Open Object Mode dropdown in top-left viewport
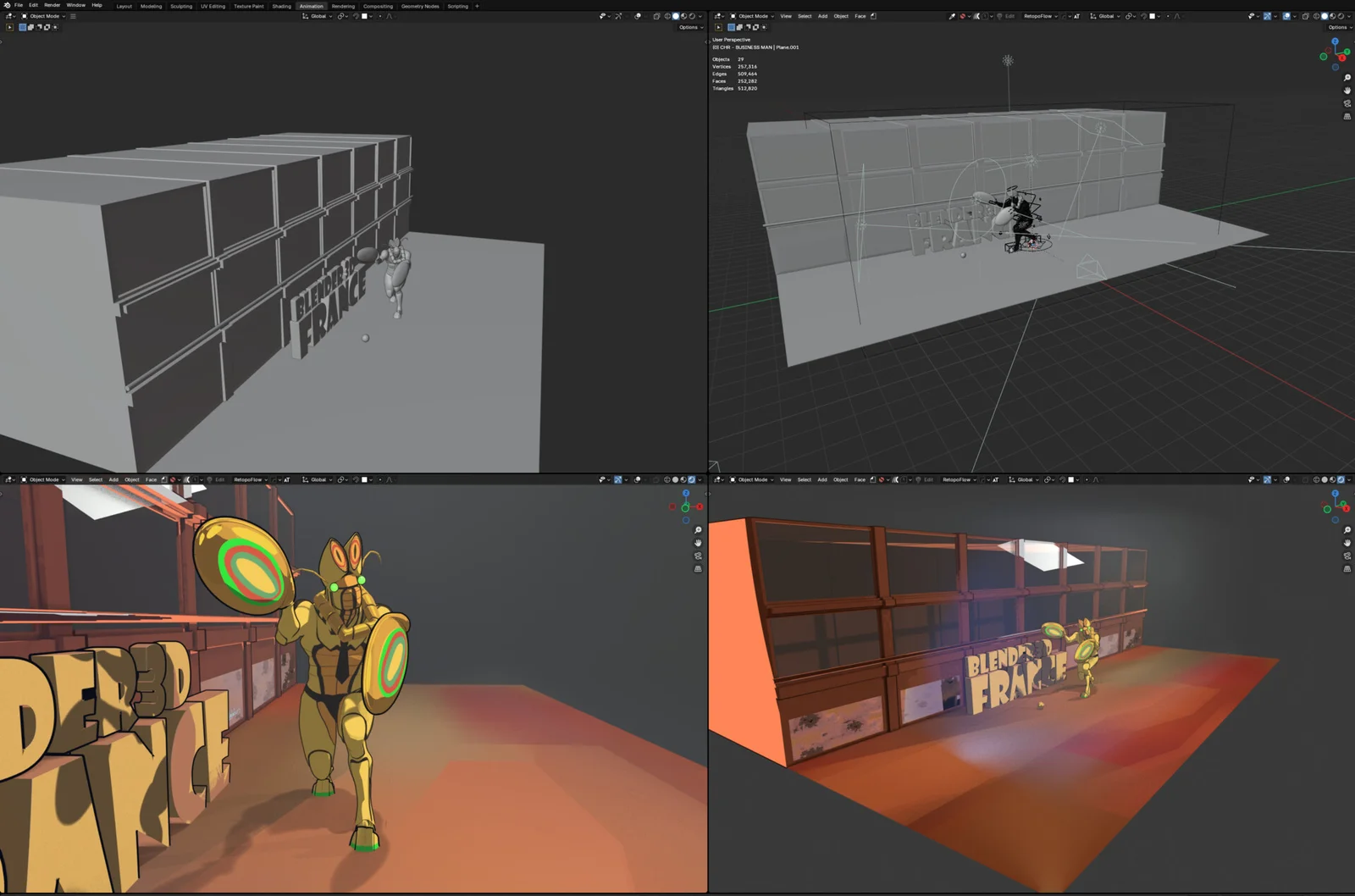 coord(43,16)
